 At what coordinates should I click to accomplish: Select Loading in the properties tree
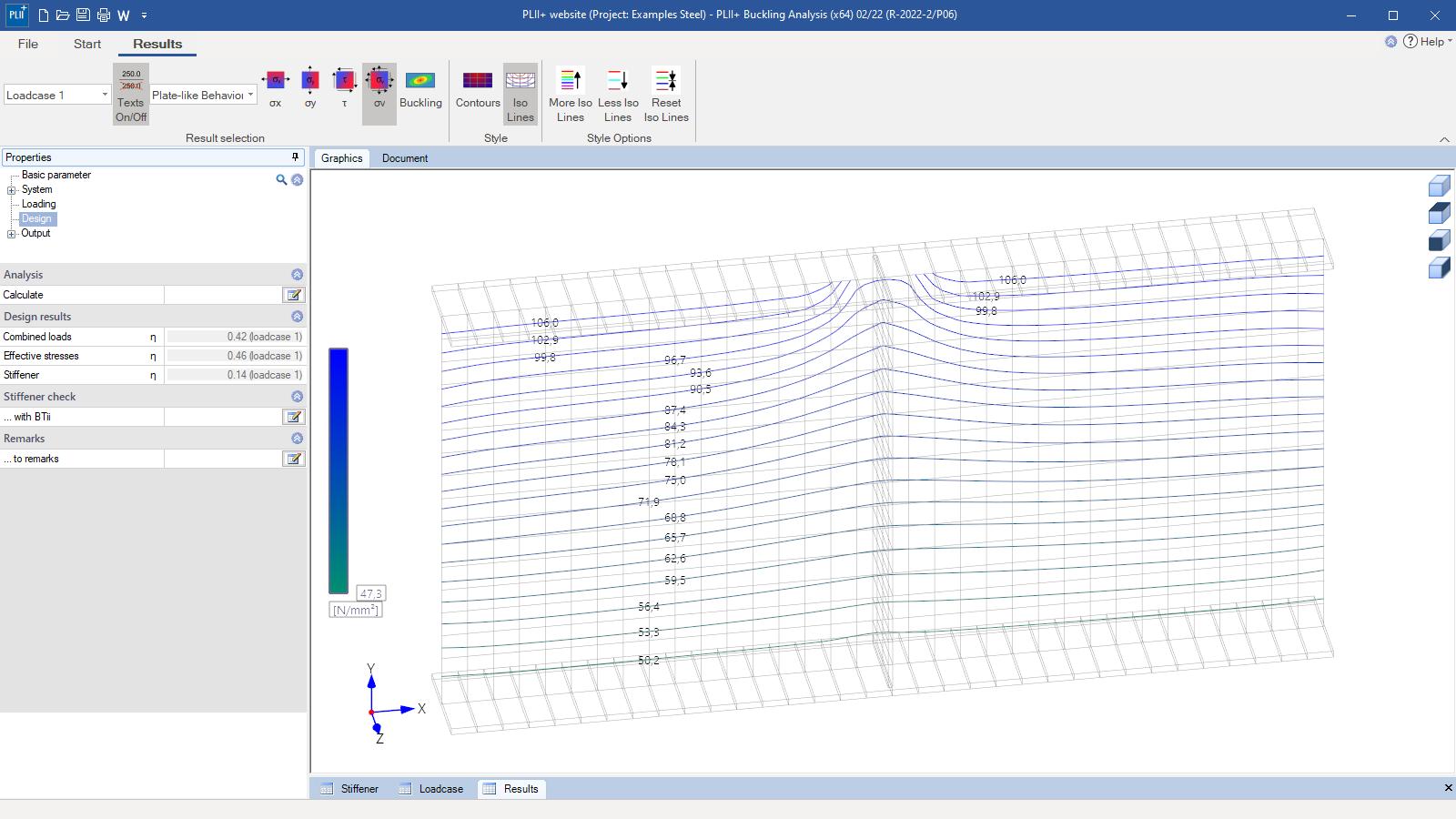[x=39, y=204]
